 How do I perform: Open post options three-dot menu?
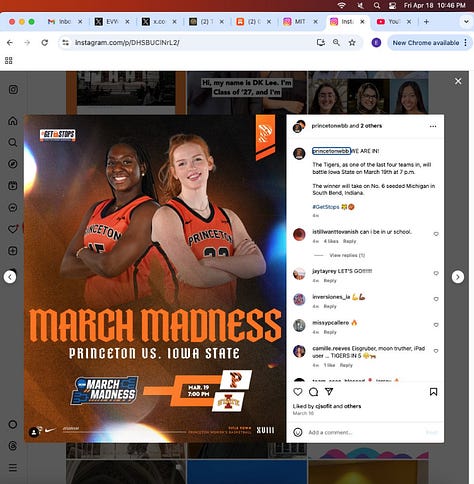point(433,126)
